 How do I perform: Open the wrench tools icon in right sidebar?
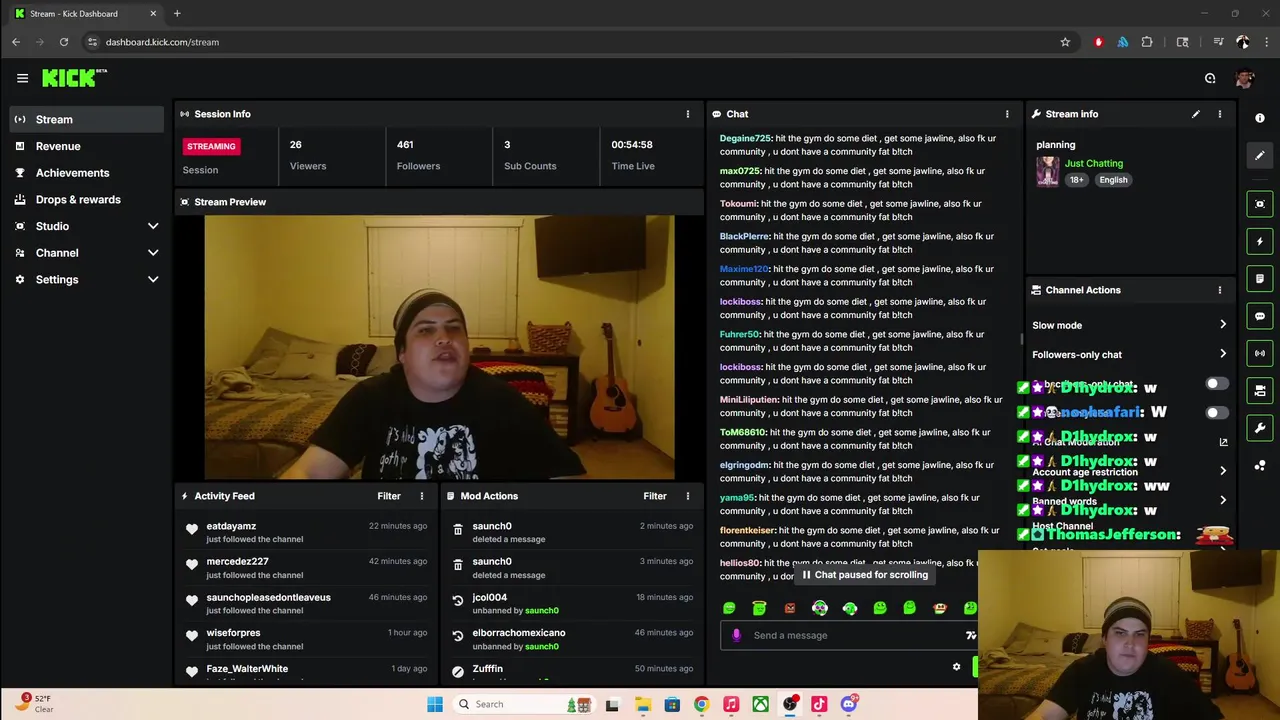[x=1260, y=428]
